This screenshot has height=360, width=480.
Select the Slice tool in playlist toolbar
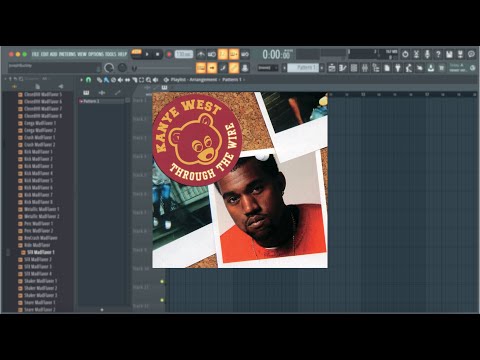tap(134, 80)
